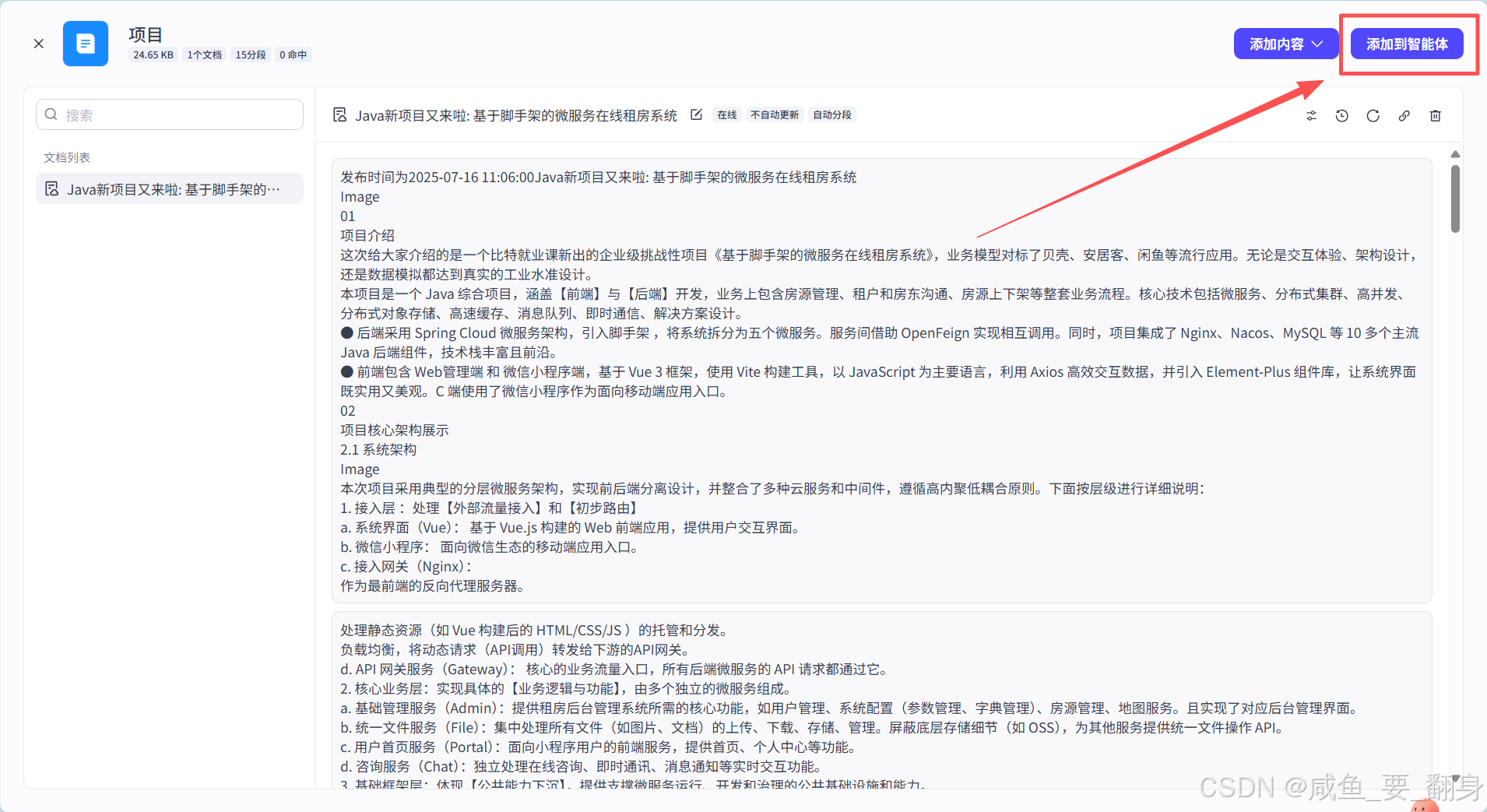Screen dimensions: 1487x812
Task: Delete the document with the trash icon
Action: click(x=1436, y=116)
